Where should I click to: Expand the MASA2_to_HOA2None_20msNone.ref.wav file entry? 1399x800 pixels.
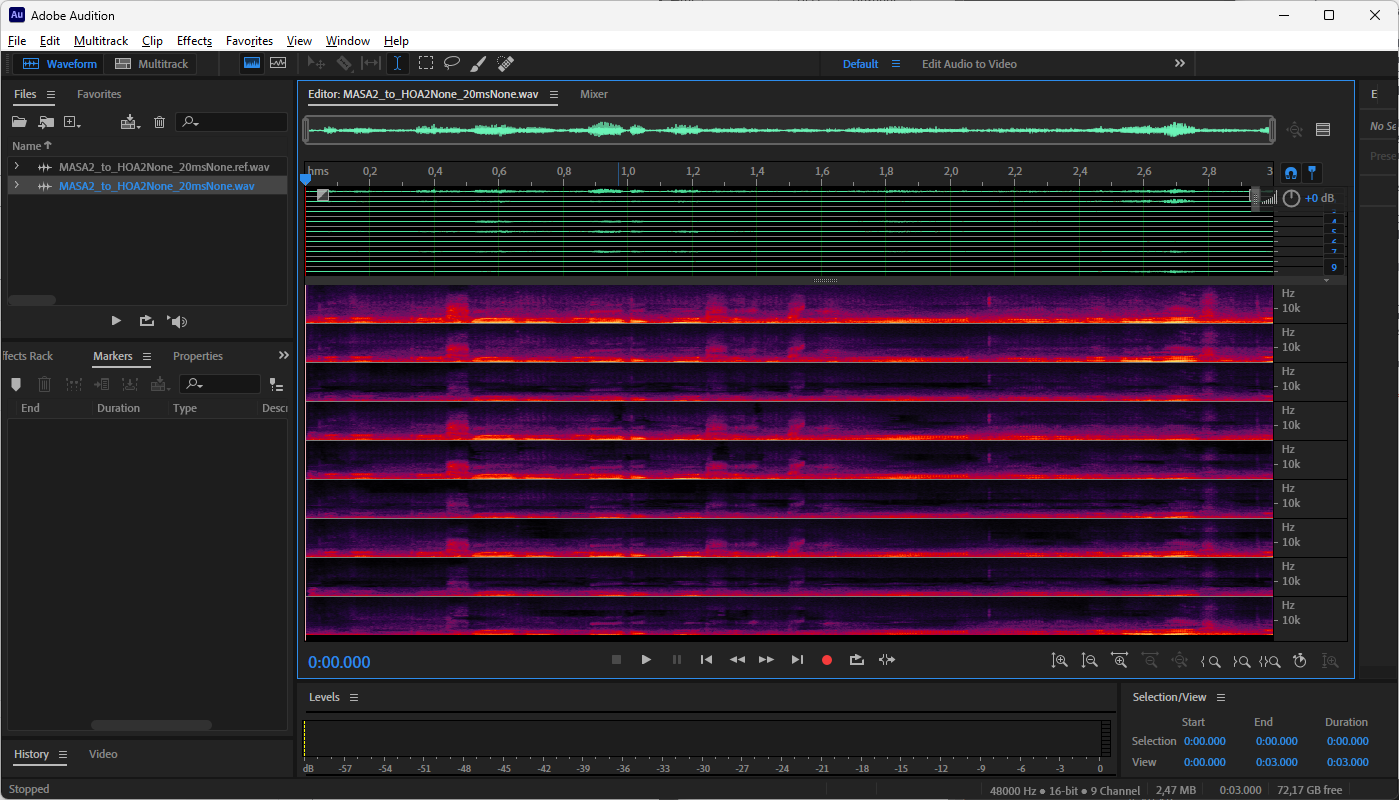pyautogui.click(x=16, y=166)
